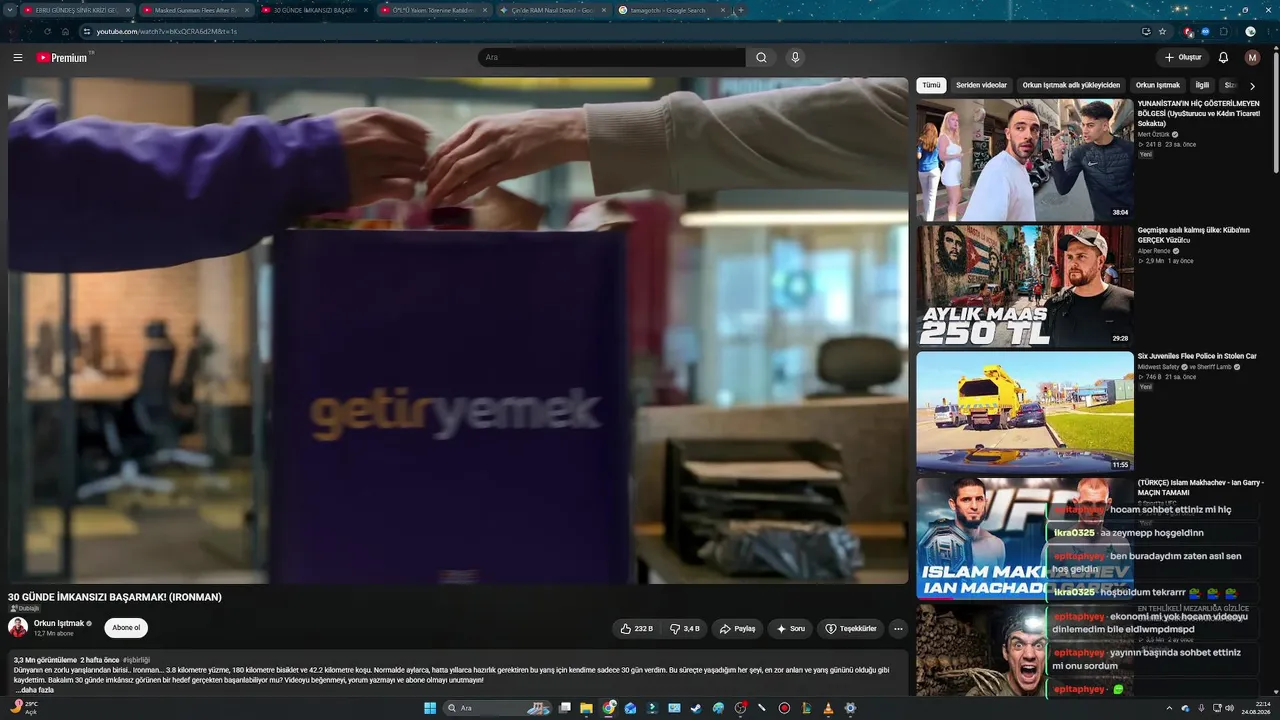Start voice search with microphone icon
This screenshot has width=1280, height=720.
pos(795,58)
